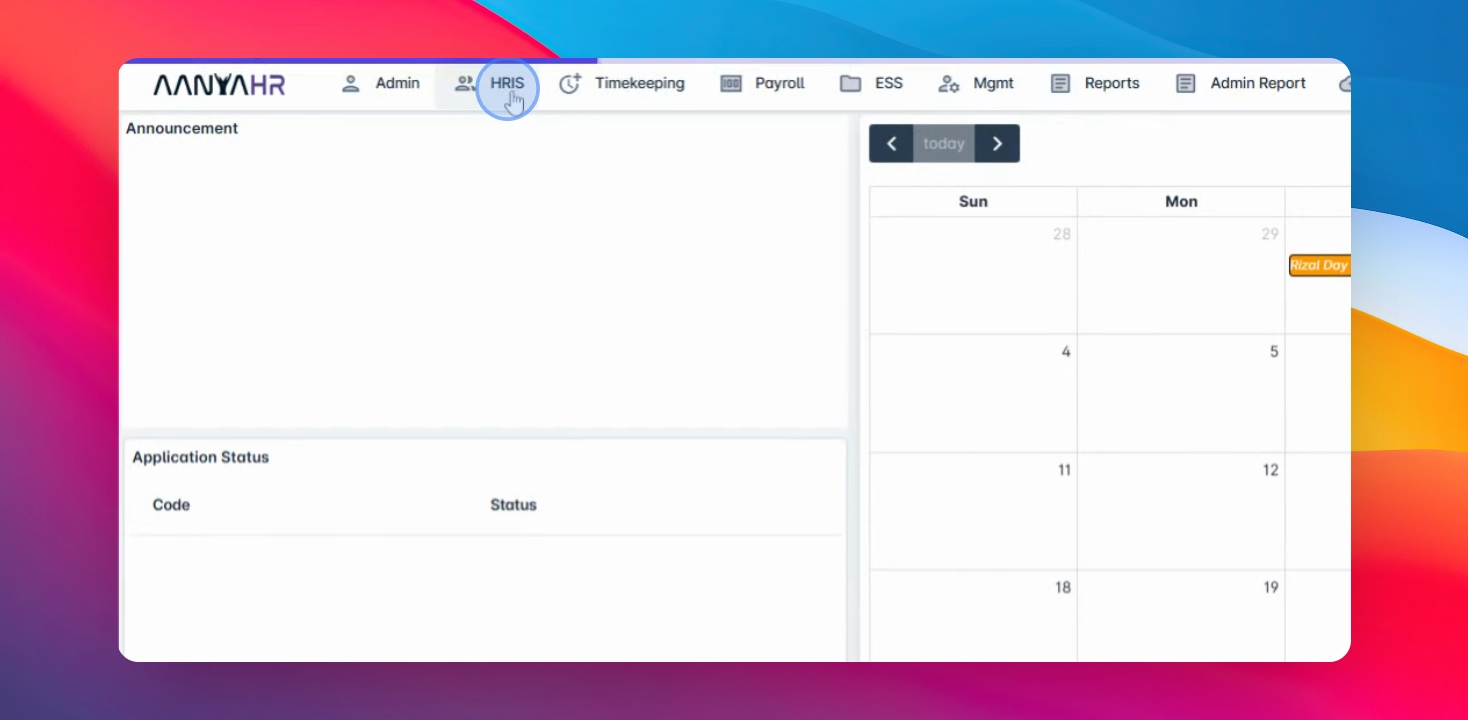Viewport: 1468px width, 720px height.
Task: Open the Admin menu
Action: tap(381, 84)
